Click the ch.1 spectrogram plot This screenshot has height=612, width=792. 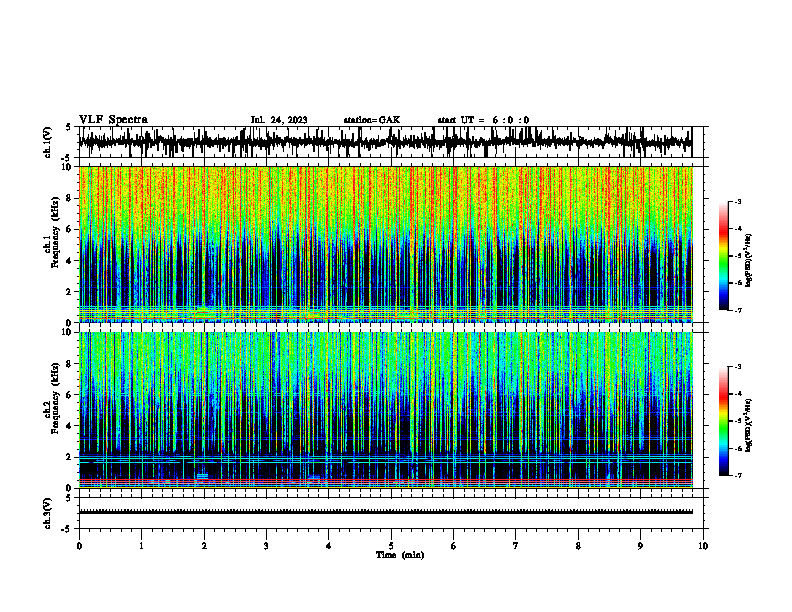pyautogui.click(x=385, y=244)
